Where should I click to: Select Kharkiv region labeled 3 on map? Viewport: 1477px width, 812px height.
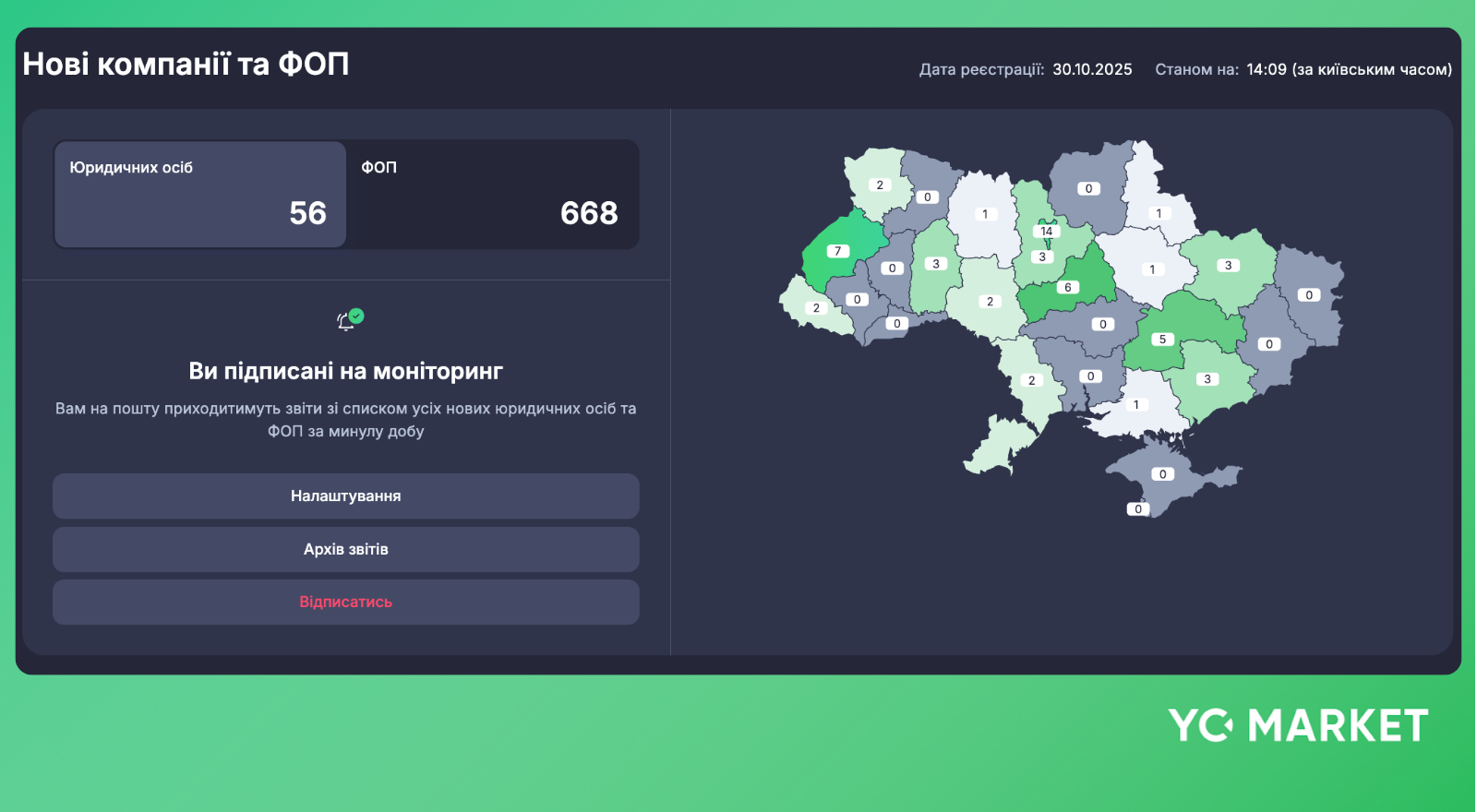click(1228, 266)
